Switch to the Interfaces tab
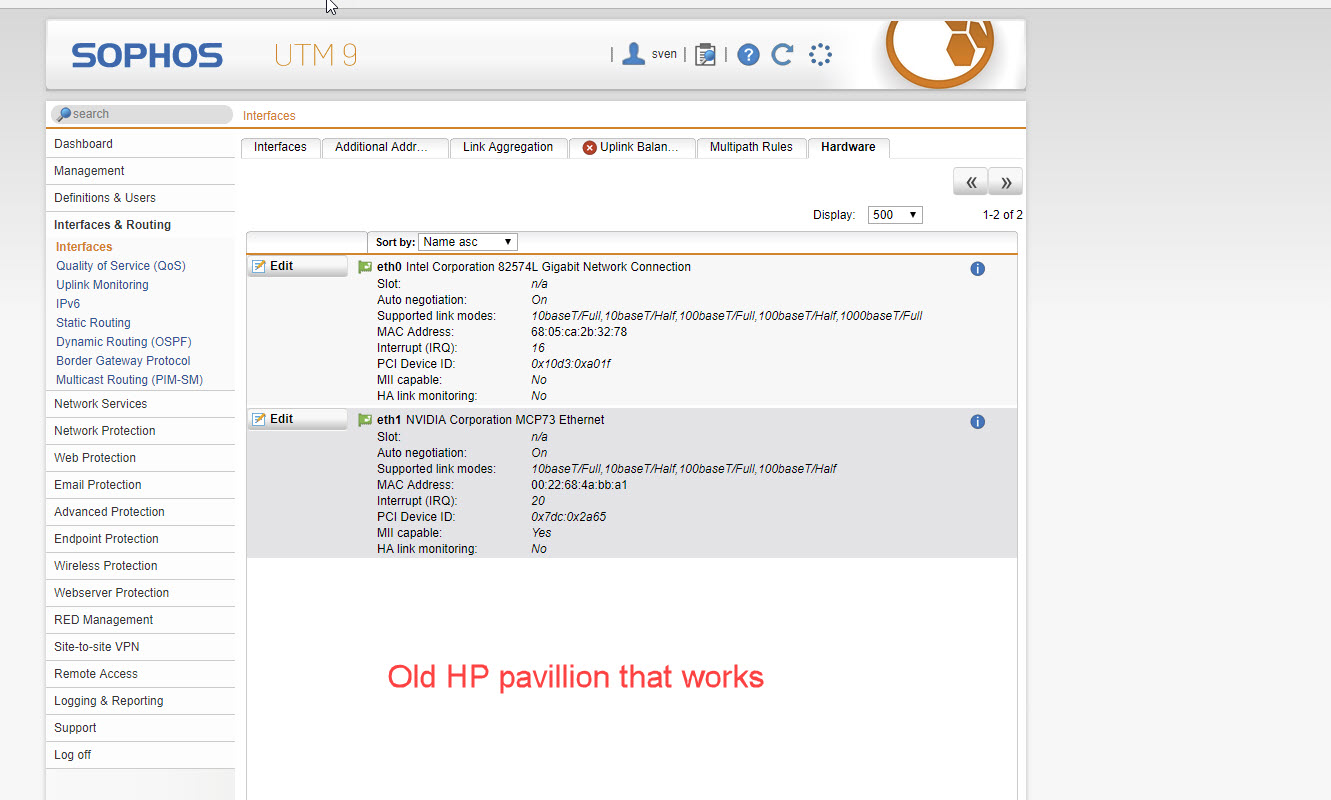The image size is (1331, 800). (x=280, y=147)
